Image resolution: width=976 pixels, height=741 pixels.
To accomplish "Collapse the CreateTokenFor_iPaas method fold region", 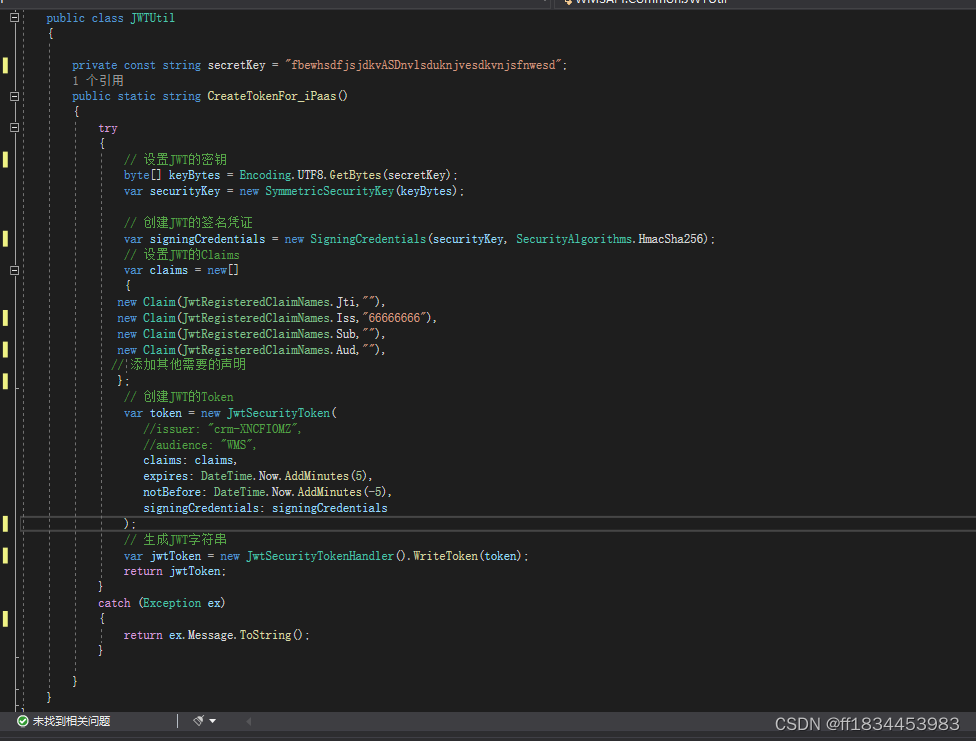I will 14,96.
